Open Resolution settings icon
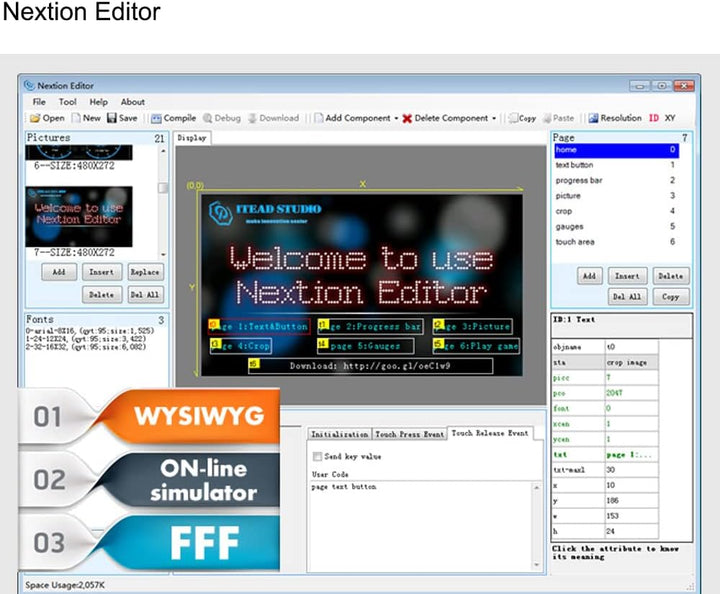The image size is (720, 594). 593,118
